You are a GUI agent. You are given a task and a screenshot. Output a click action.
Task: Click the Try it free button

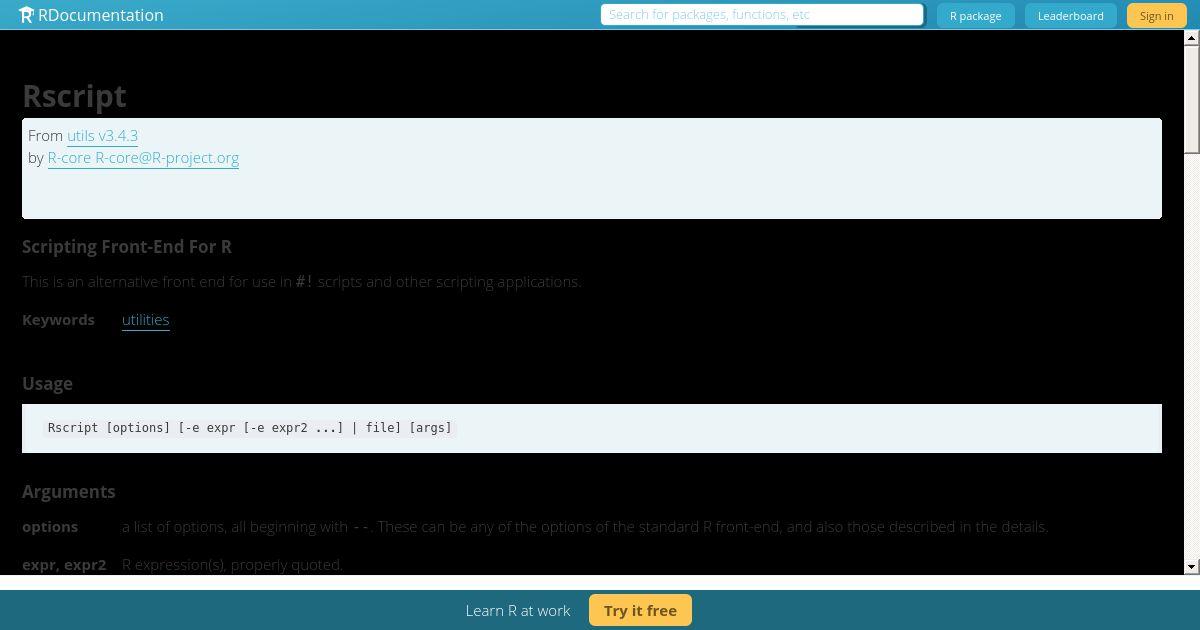coord(640,610)
